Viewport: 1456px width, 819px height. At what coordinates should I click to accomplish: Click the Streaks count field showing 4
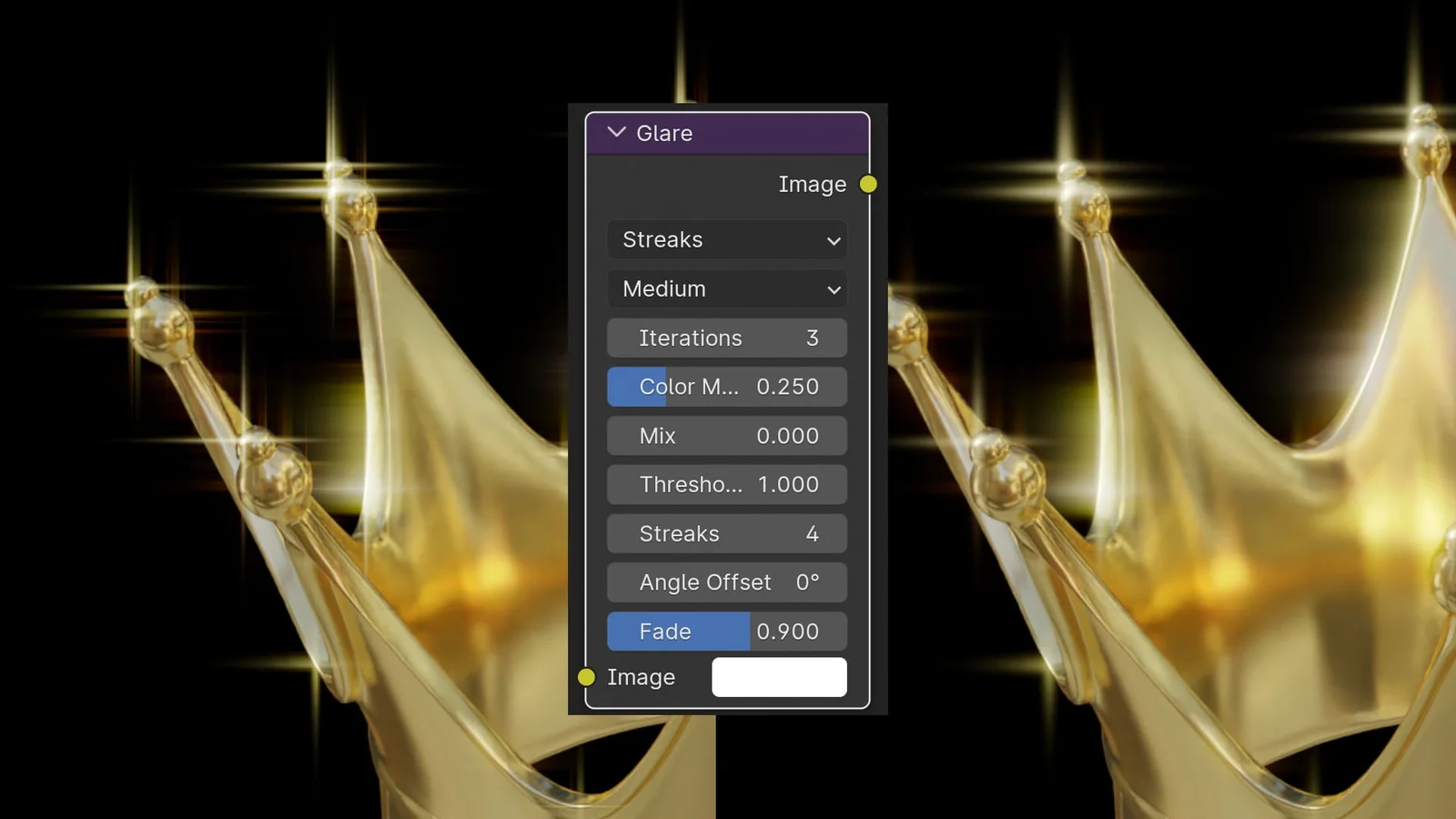727,534
